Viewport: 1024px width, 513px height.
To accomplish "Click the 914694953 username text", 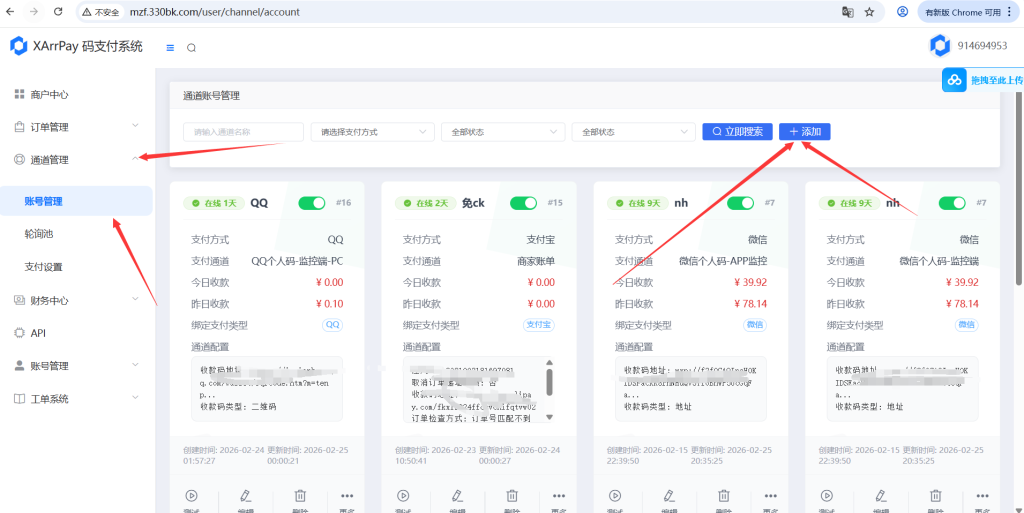I will point(982,46).
